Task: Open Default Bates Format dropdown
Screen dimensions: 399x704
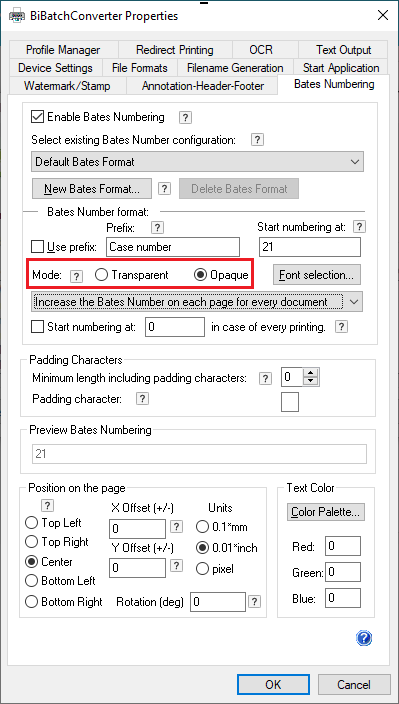Action: point(197,162)
